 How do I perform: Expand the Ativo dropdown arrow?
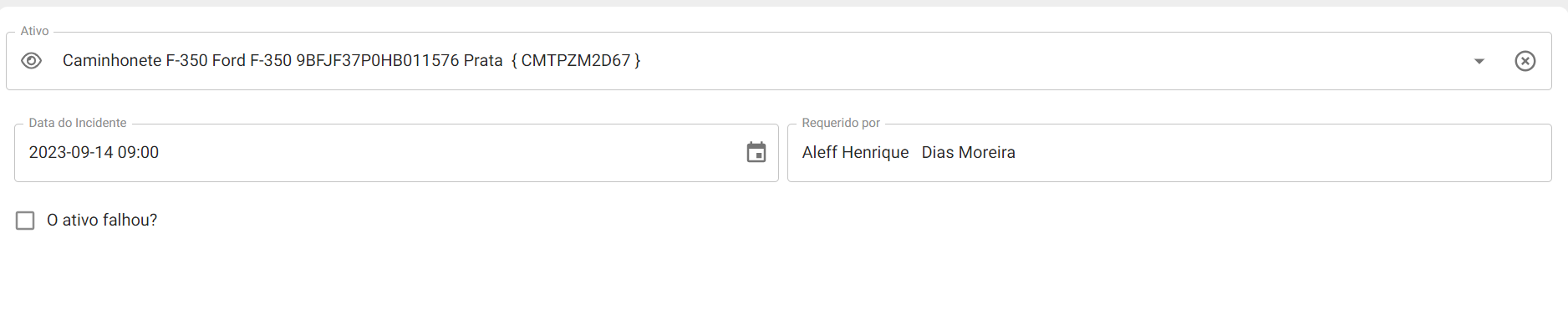[1479, 61]
